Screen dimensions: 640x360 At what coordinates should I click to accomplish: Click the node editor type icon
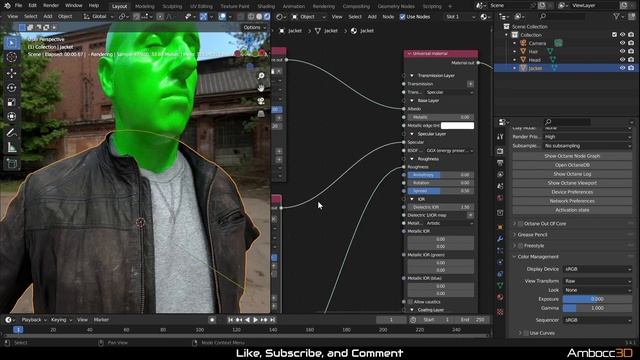pos(280,17)
